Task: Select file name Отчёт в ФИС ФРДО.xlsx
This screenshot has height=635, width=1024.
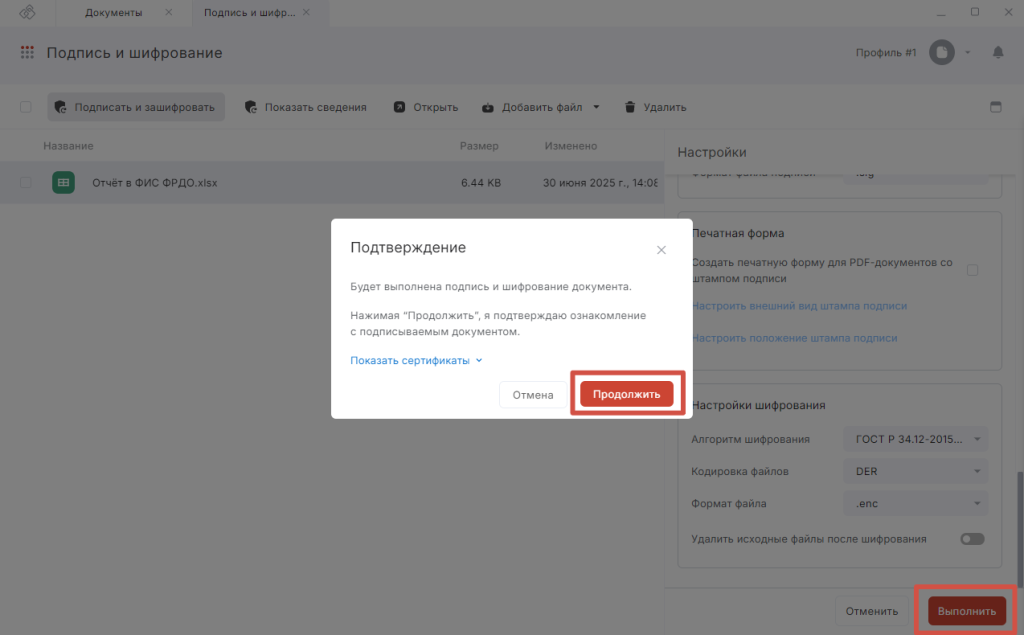Action: point(155,183)
